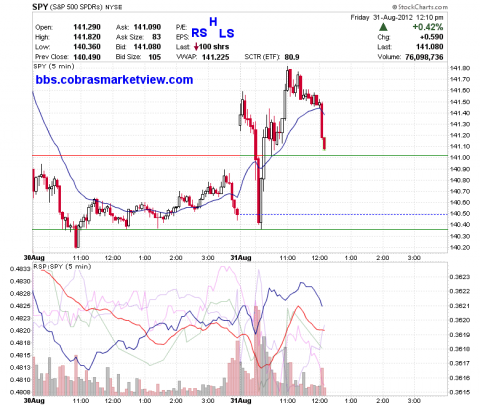The width and height of the screenshot is (480, 406).
Task: Click the RSP:SPY (5 min) panel label
Action: (x=62, y=266)
